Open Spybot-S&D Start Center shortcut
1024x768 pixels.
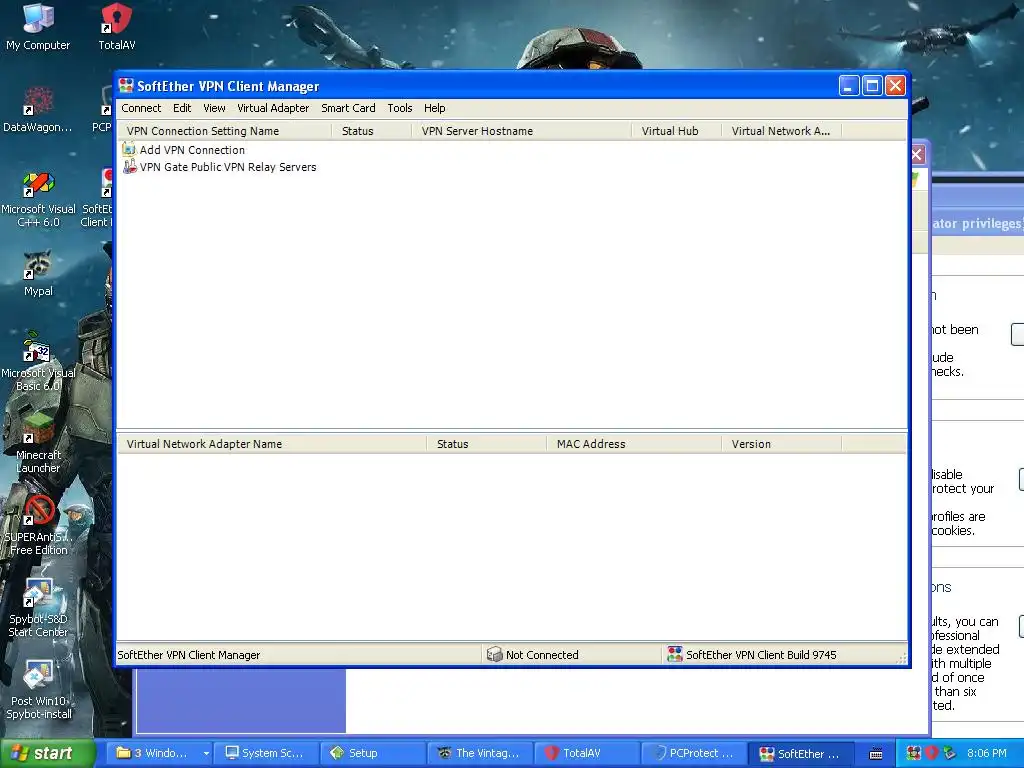pyautogui.click(x=38, y=608)
